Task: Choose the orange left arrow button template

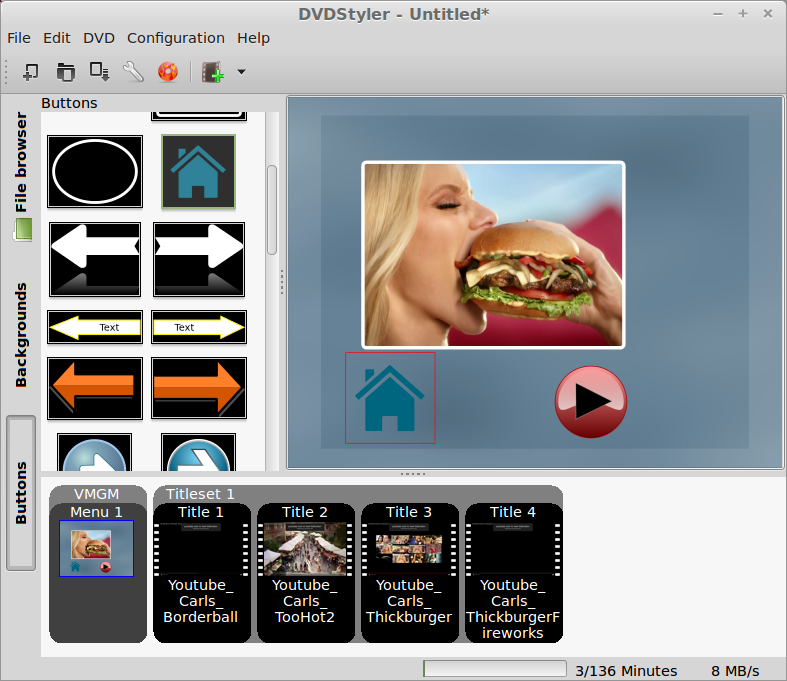Action: [95, 388]
